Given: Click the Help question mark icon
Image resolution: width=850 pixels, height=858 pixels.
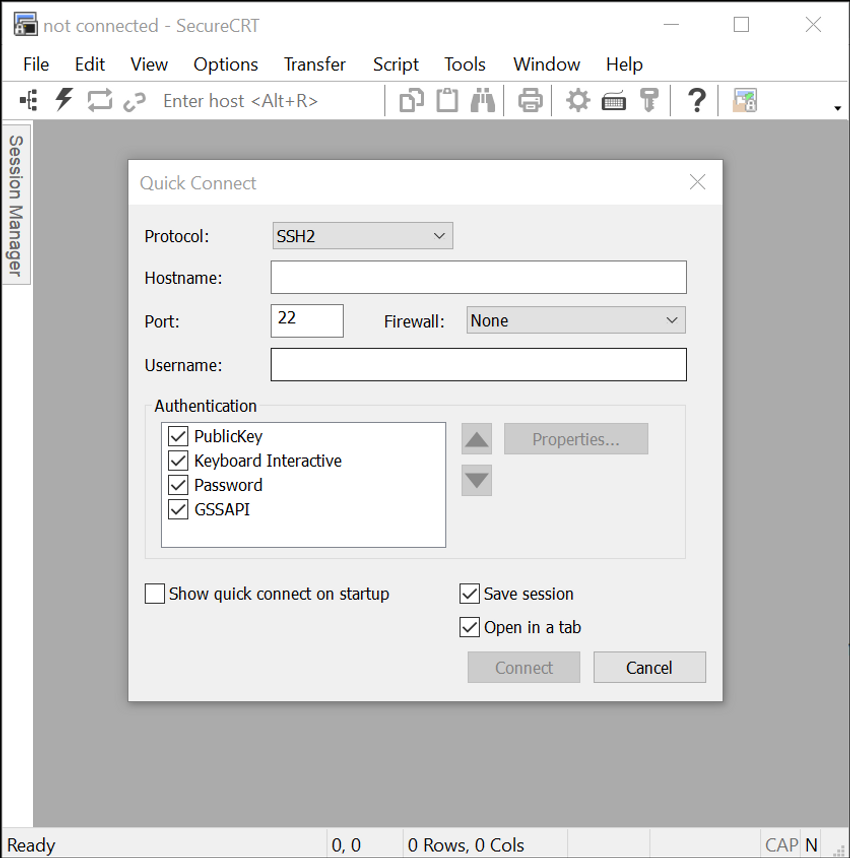Looking at the screenshot, I should click(696, 101).
